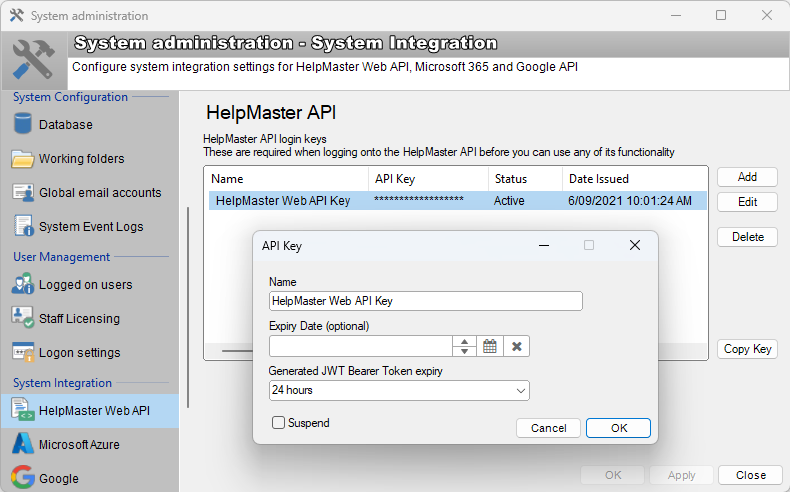790x492 pixels.
Task: Click the Working folders icon
Action: pos(22,159)
